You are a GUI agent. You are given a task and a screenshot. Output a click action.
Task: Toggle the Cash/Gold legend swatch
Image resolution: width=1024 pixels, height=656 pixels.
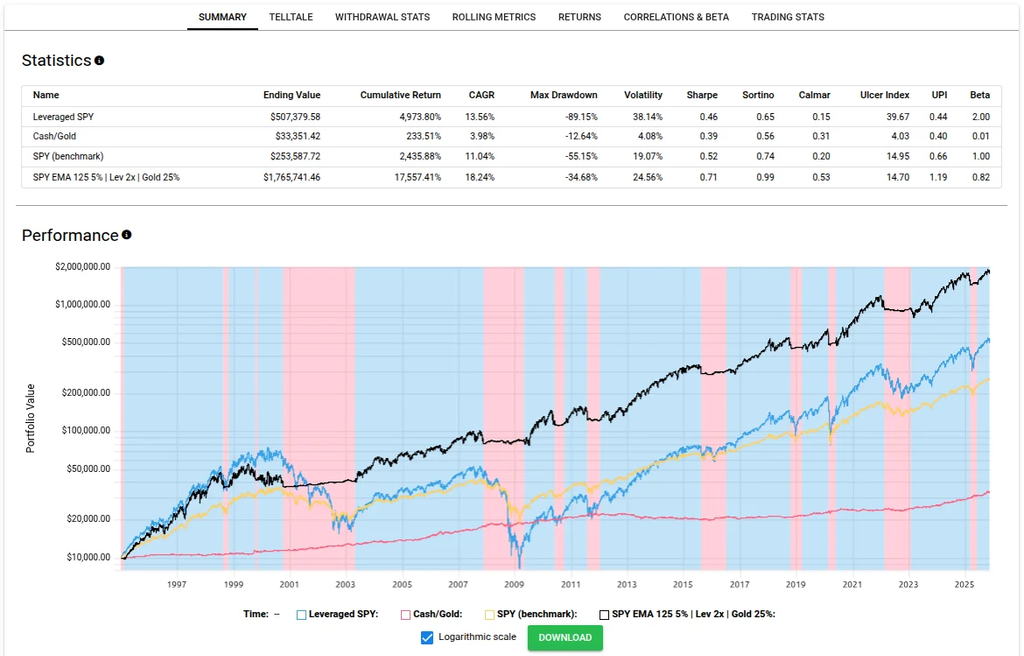406,615
